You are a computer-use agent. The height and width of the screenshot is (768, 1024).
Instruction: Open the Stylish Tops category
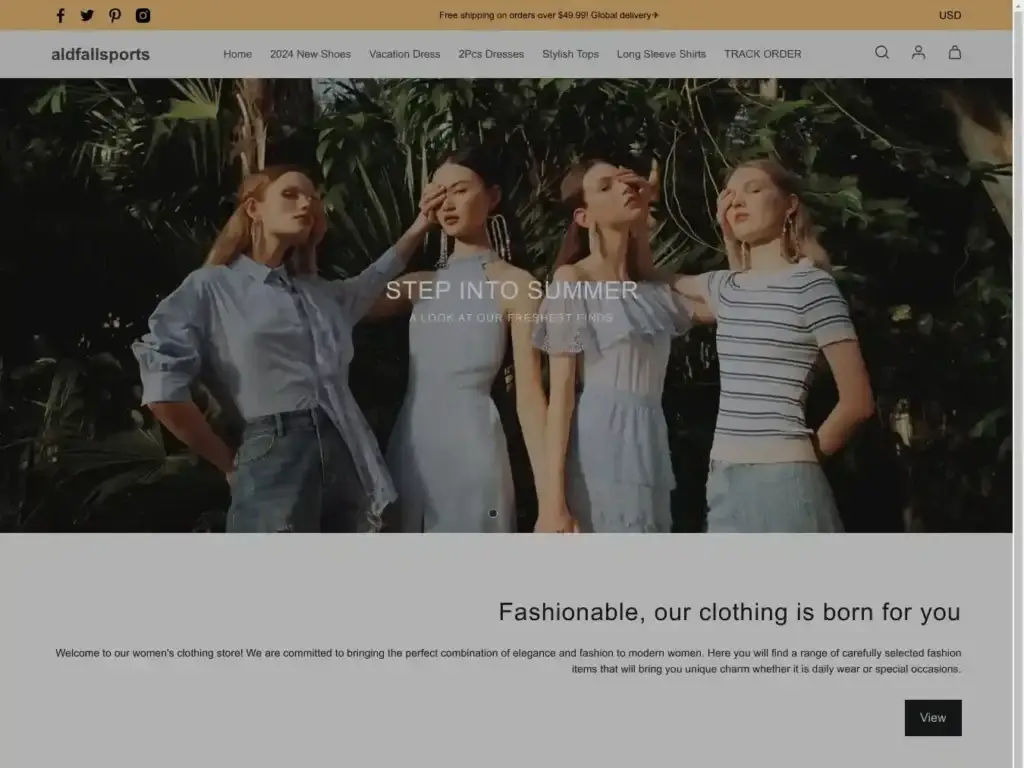[570, 54]
